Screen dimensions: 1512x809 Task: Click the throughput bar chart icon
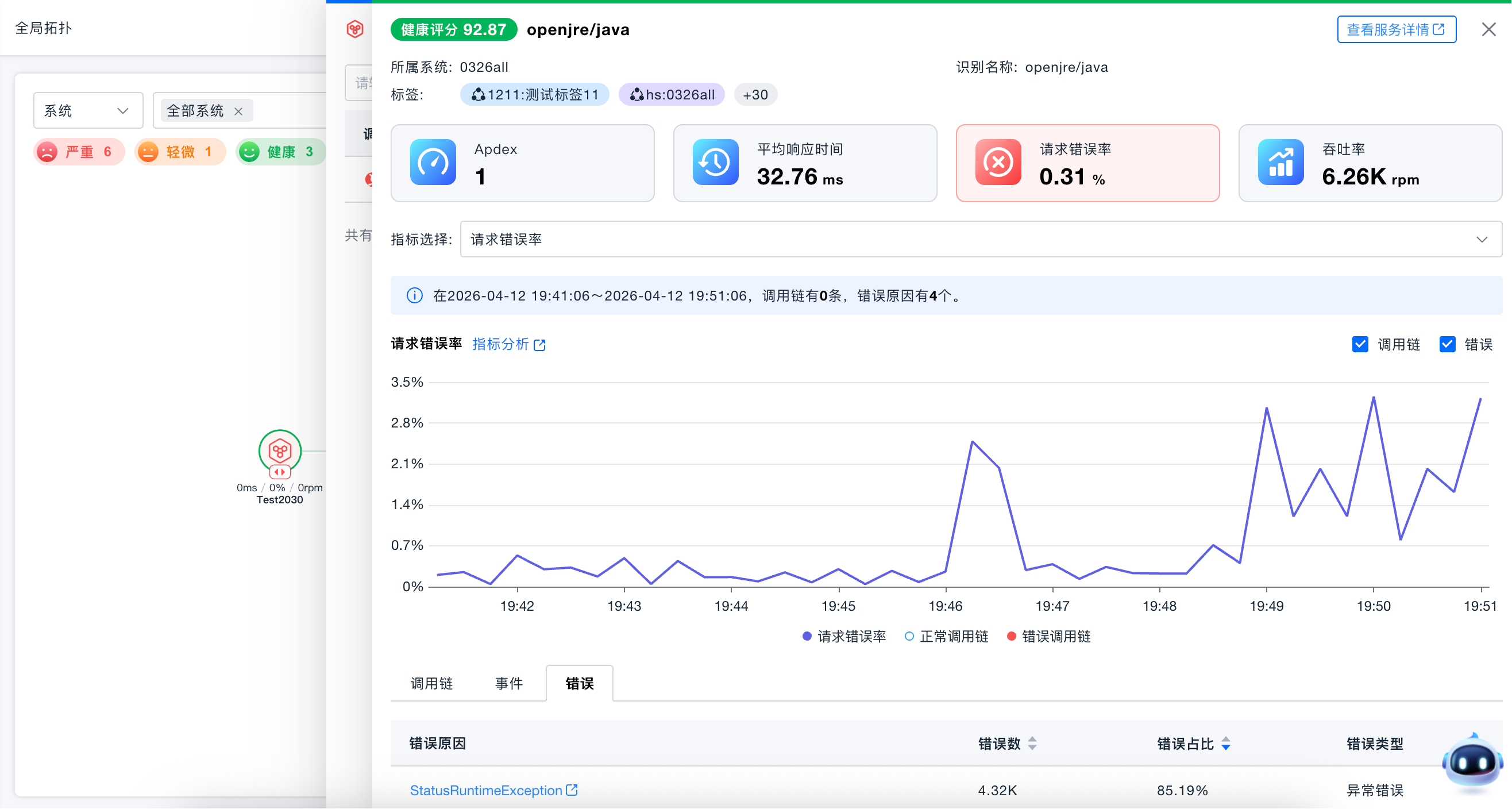click(1280, 163)
